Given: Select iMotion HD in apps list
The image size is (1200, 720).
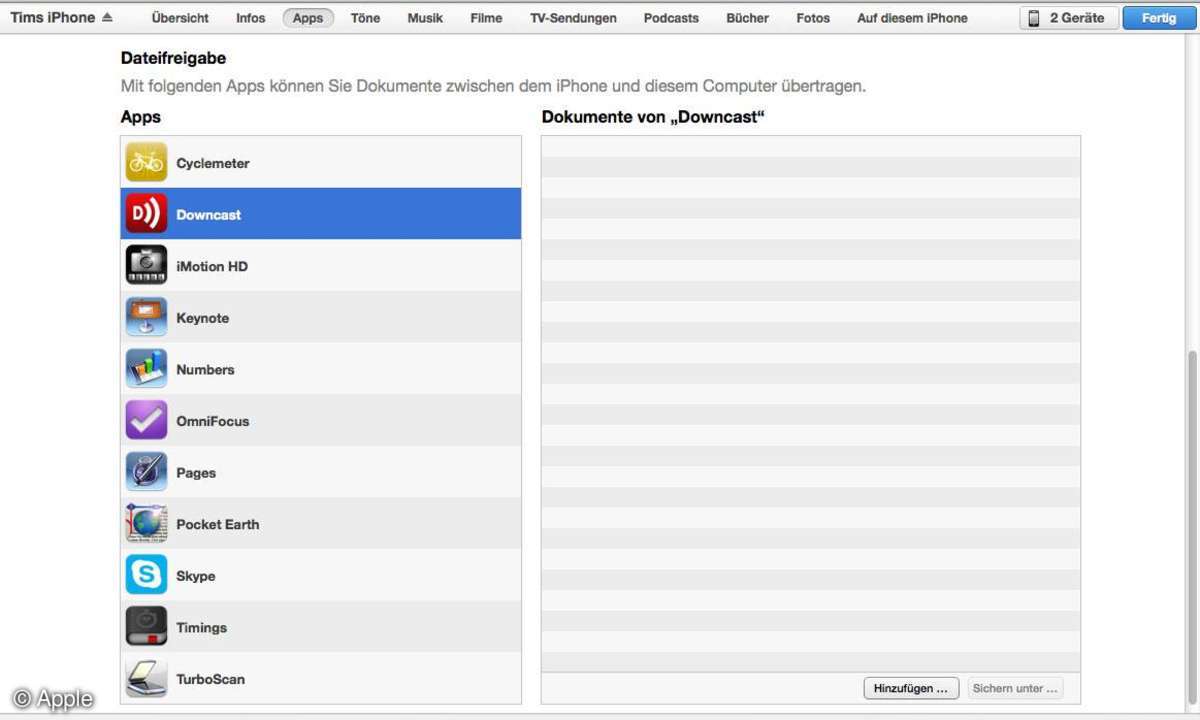Looking at the screenshot, I should (321, 265).
